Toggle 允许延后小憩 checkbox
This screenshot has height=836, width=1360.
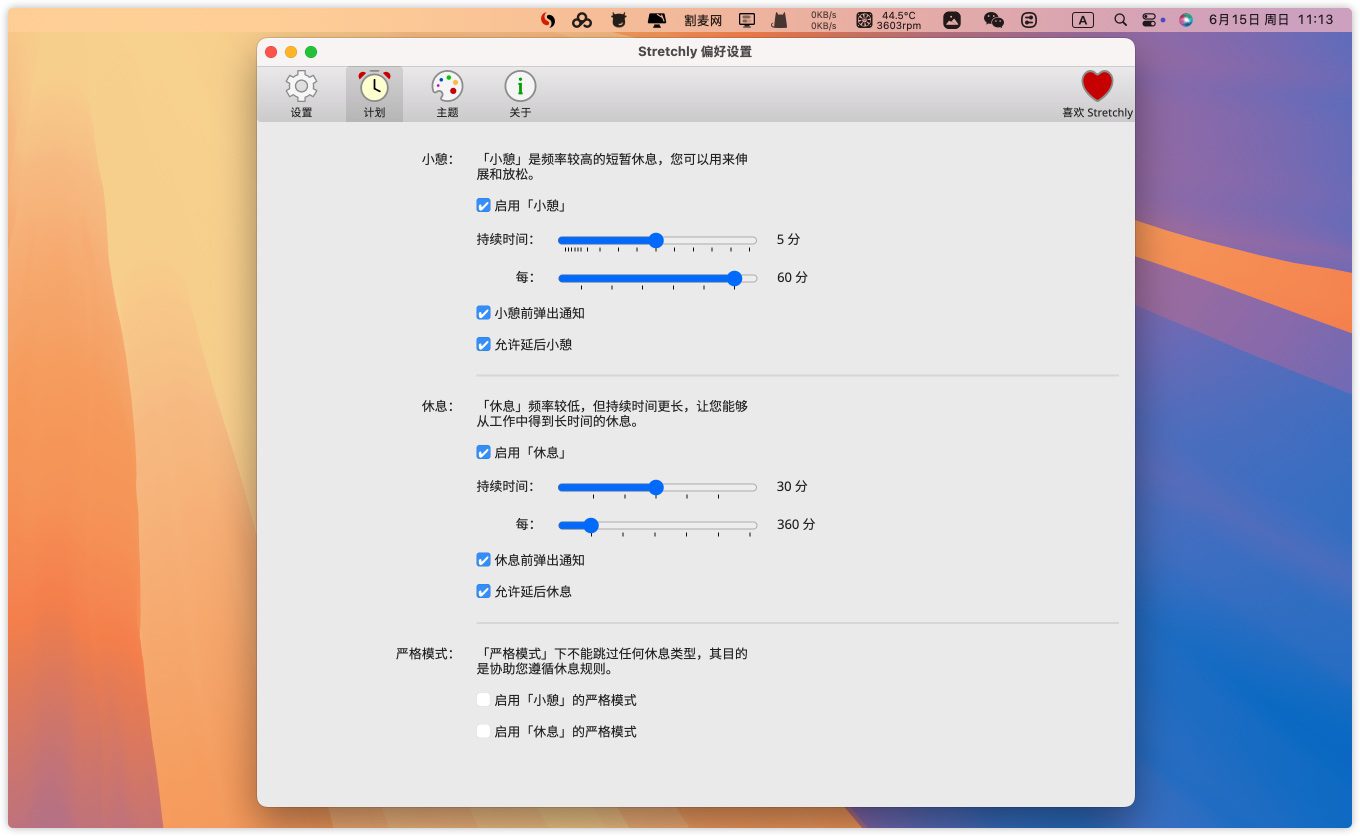coord(484,344)
